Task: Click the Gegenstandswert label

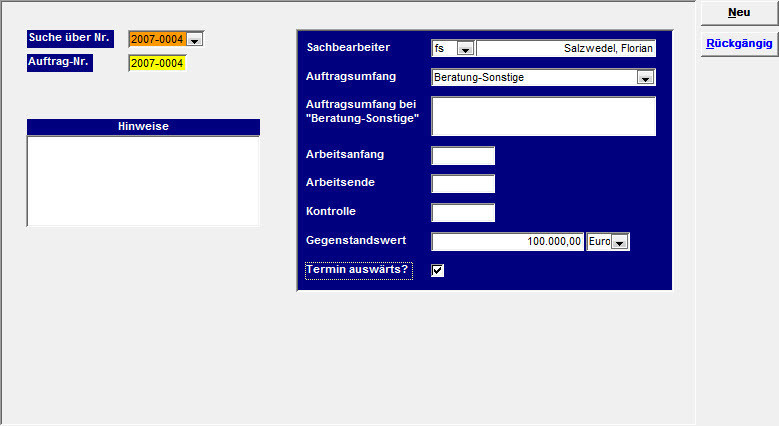Action: (x=356, y=241)
